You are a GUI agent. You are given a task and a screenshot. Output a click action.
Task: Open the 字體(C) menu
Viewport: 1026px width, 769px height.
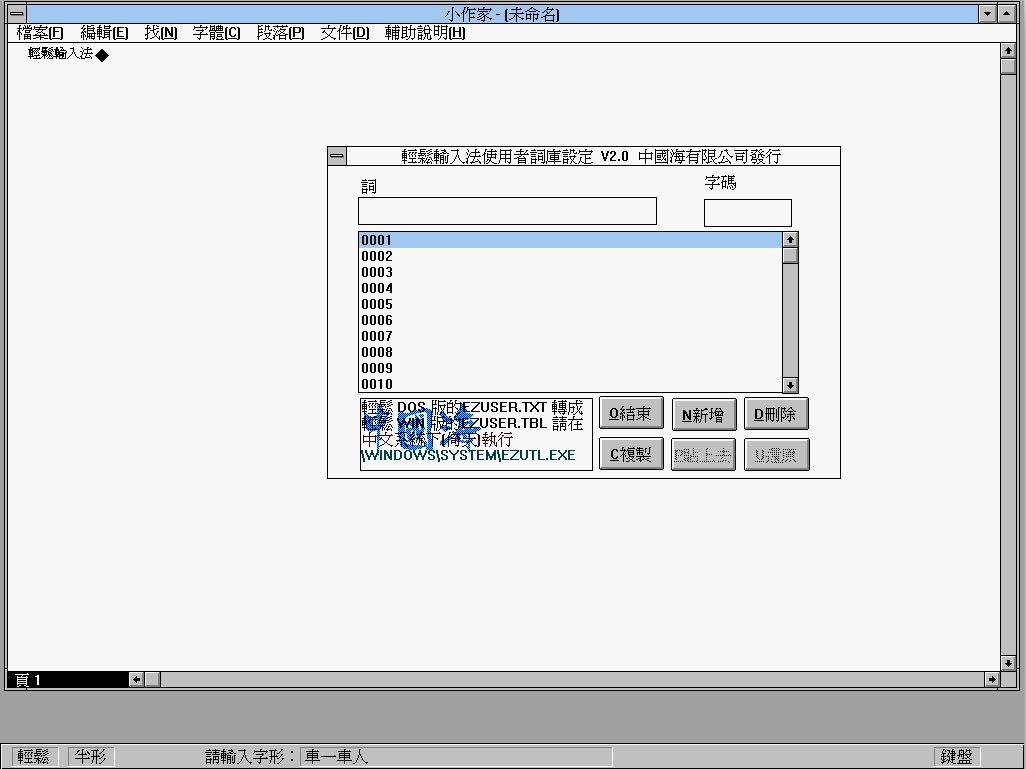click(216, 33)
